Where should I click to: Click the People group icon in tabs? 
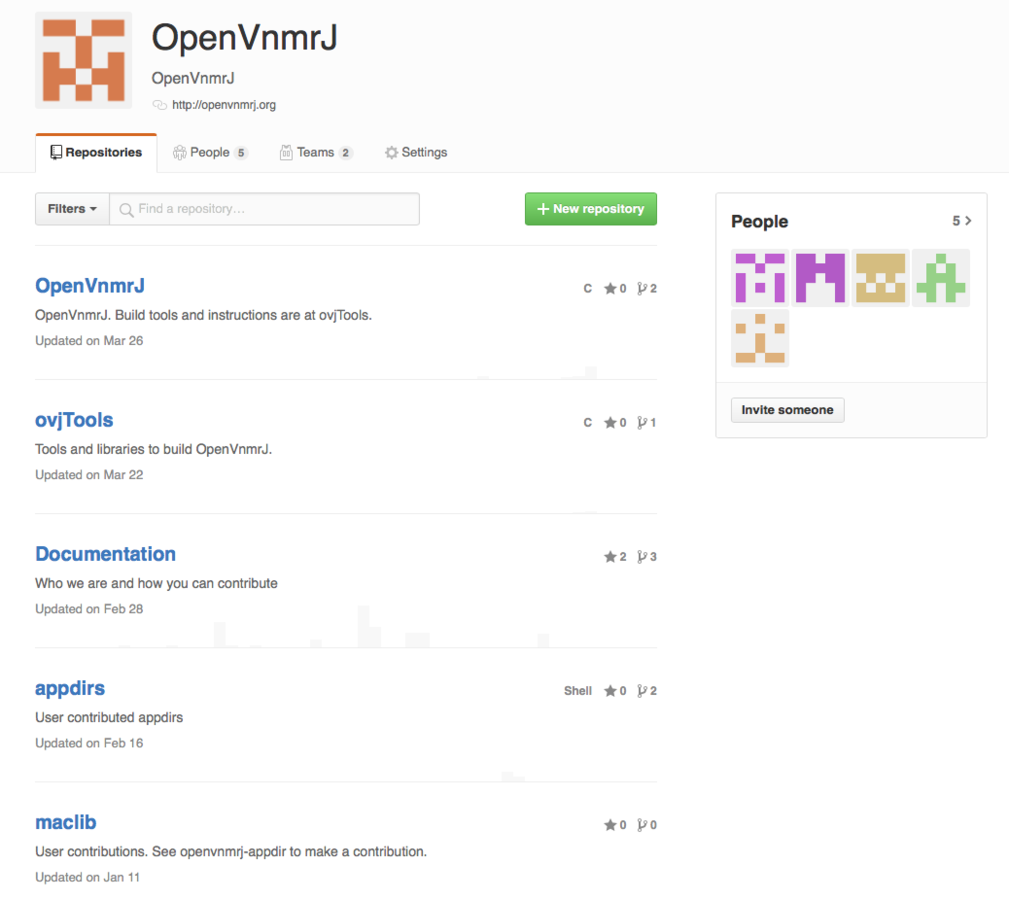(180, 152)
